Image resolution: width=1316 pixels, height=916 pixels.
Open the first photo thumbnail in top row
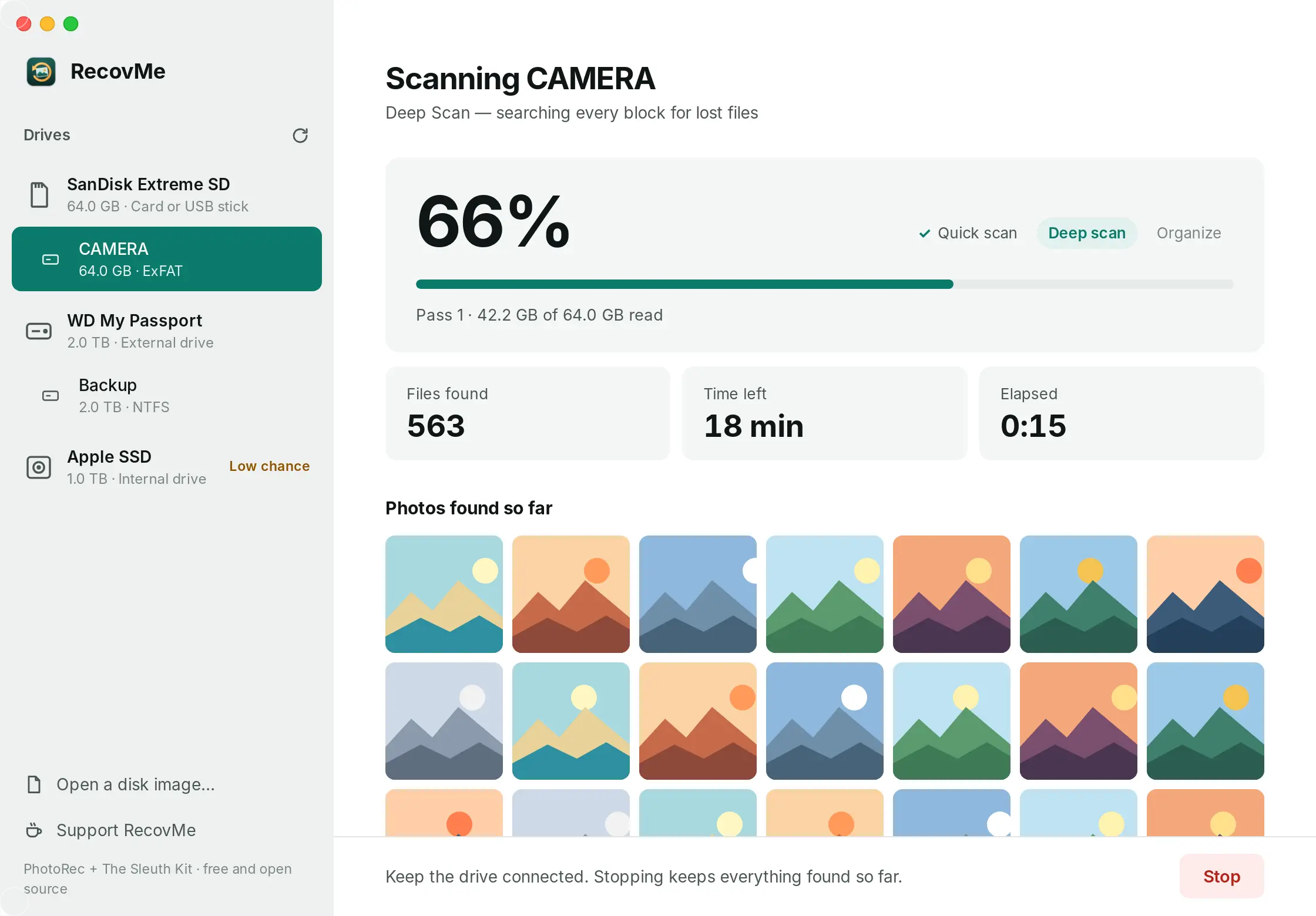(444, 594)
